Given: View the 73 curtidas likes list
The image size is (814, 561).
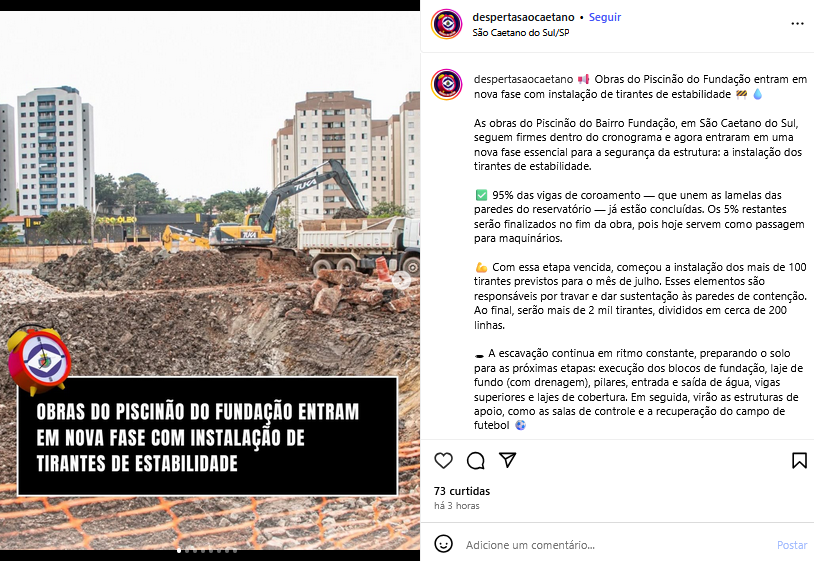Looking at the screenshot, I should 462,491.
